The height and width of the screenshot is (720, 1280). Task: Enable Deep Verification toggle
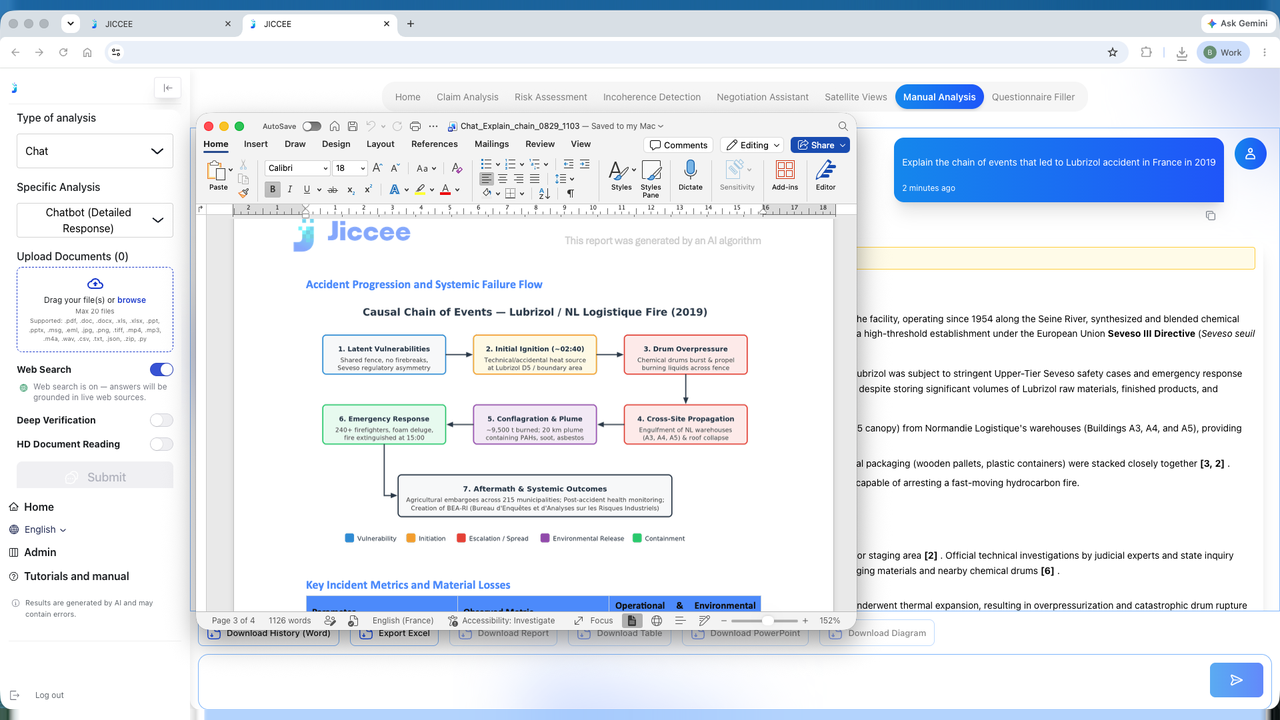tap(161, 420)
